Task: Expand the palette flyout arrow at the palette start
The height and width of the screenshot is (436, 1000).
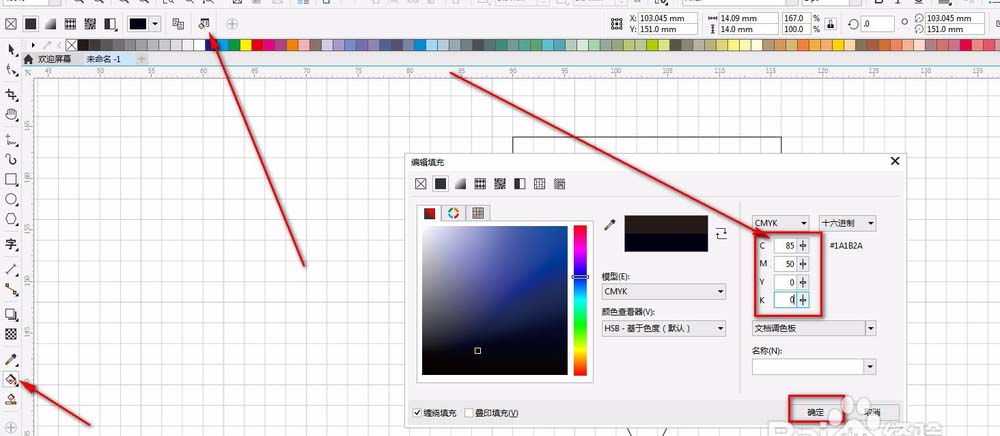Action: tap(33, 45)
